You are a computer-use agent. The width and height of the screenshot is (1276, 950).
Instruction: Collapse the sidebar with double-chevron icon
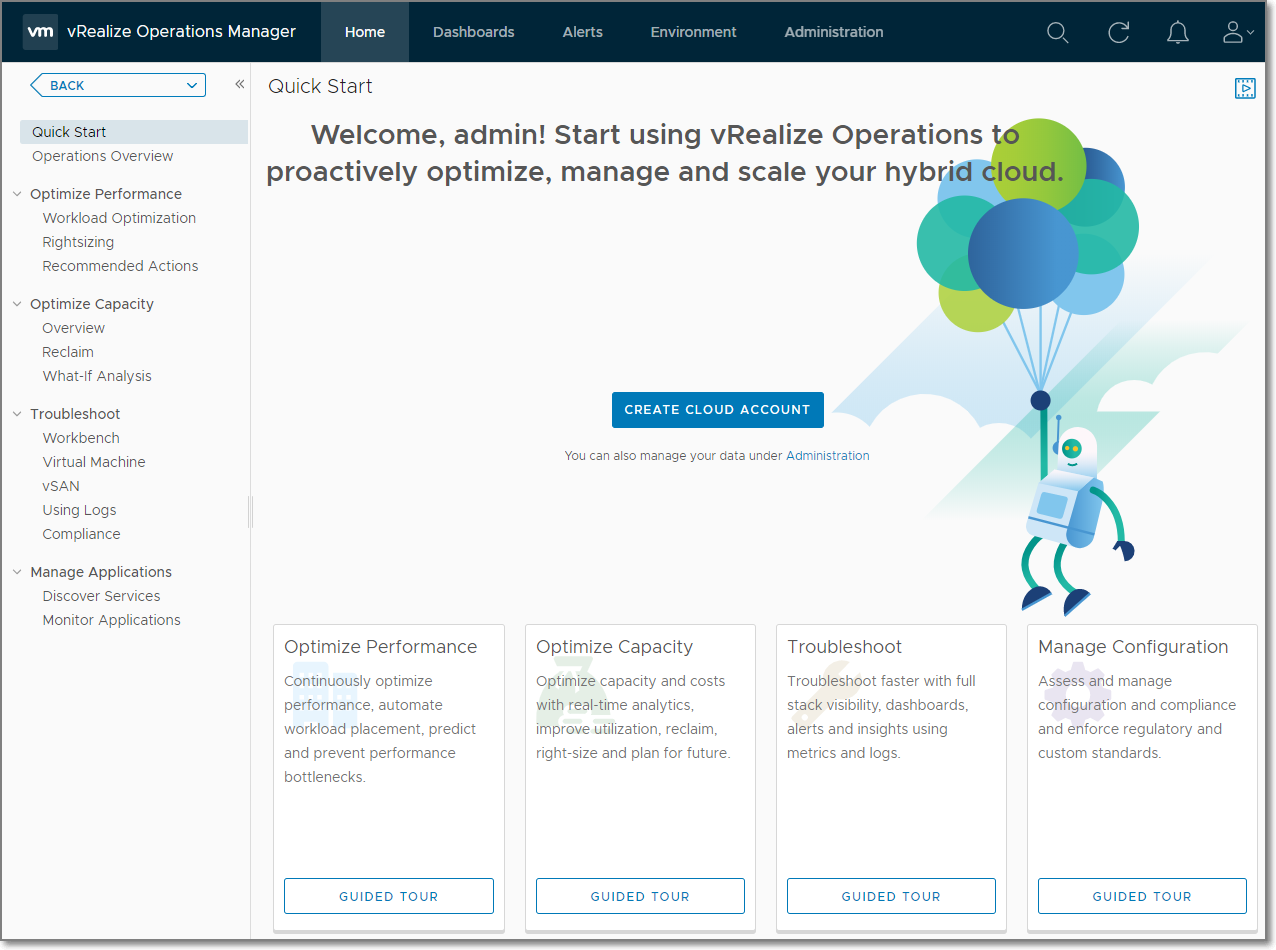coord(239,85)
